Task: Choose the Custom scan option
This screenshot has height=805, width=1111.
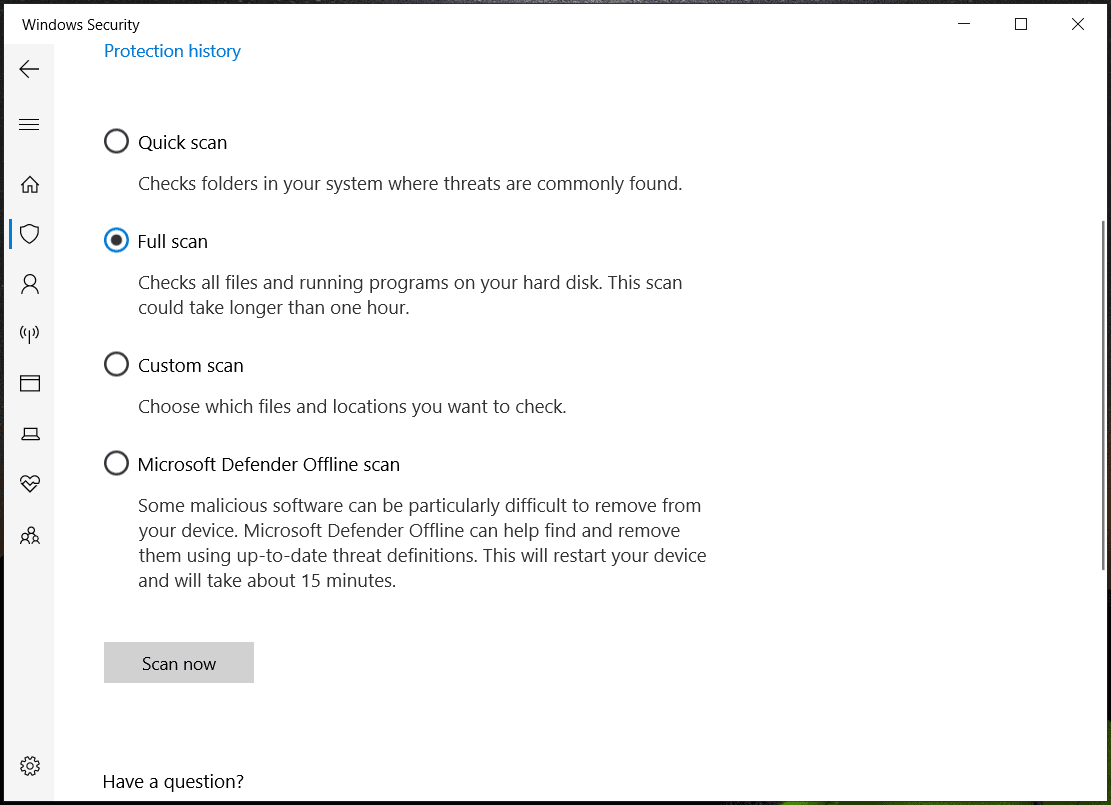Action: pos(116,364)
